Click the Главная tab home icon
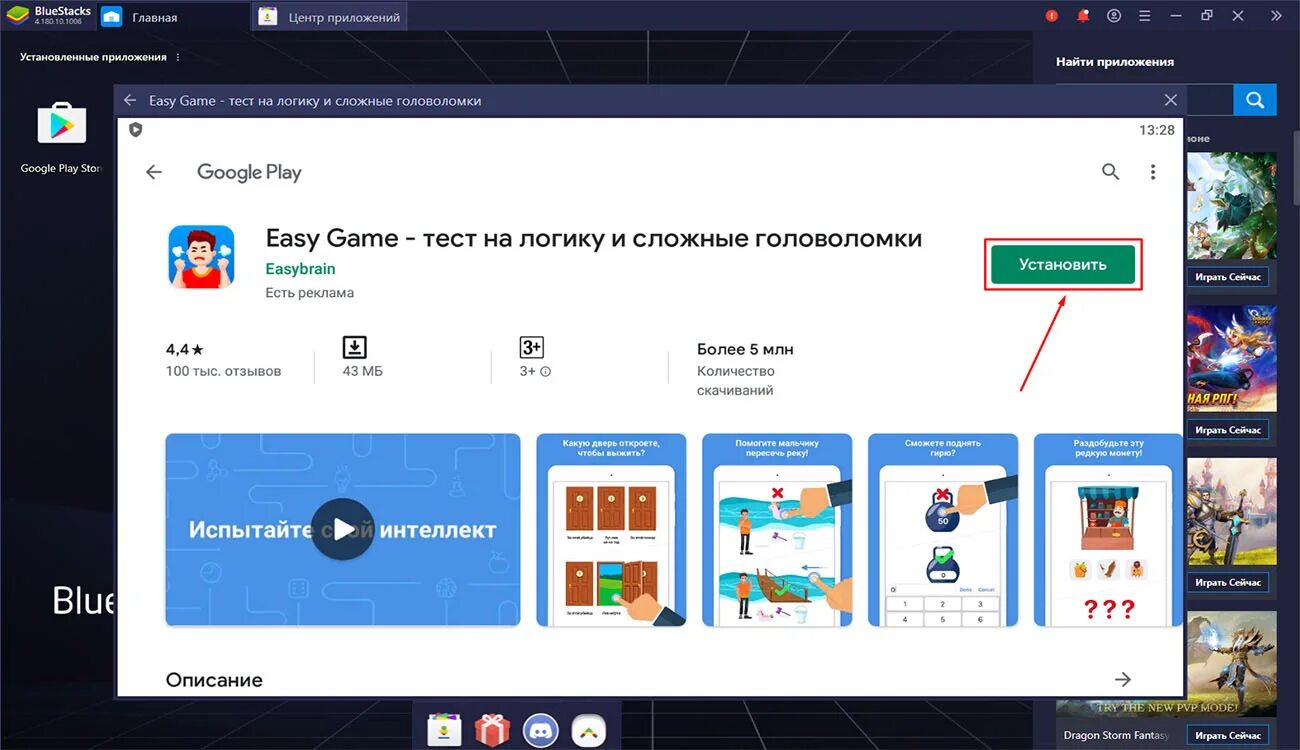Viewport: 1300px width, 750px height. point(112,17)
